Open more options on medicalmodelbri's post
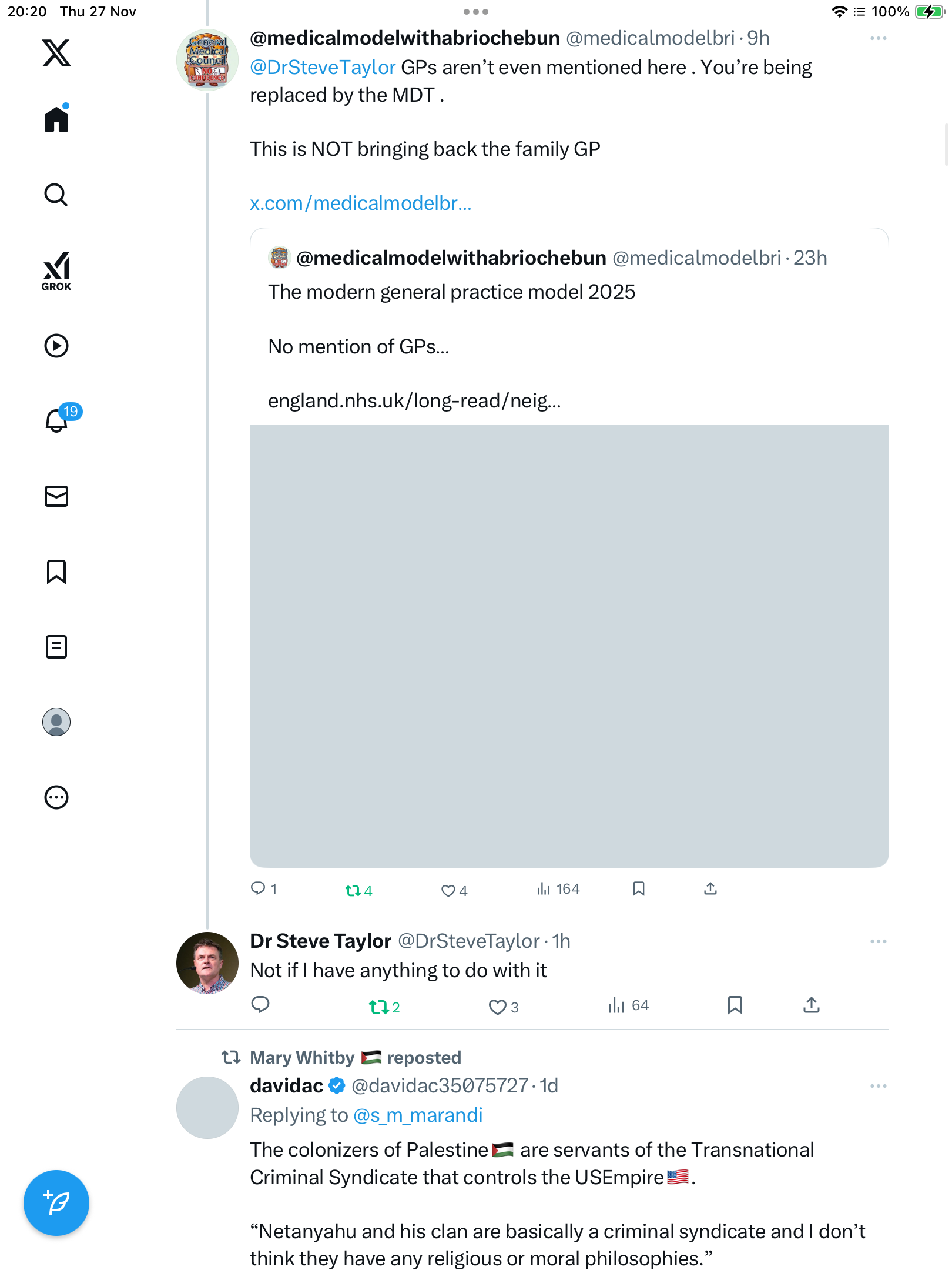Image resolution: width=952 pixels, height=1270 pixels. click(x=878, y=38)
